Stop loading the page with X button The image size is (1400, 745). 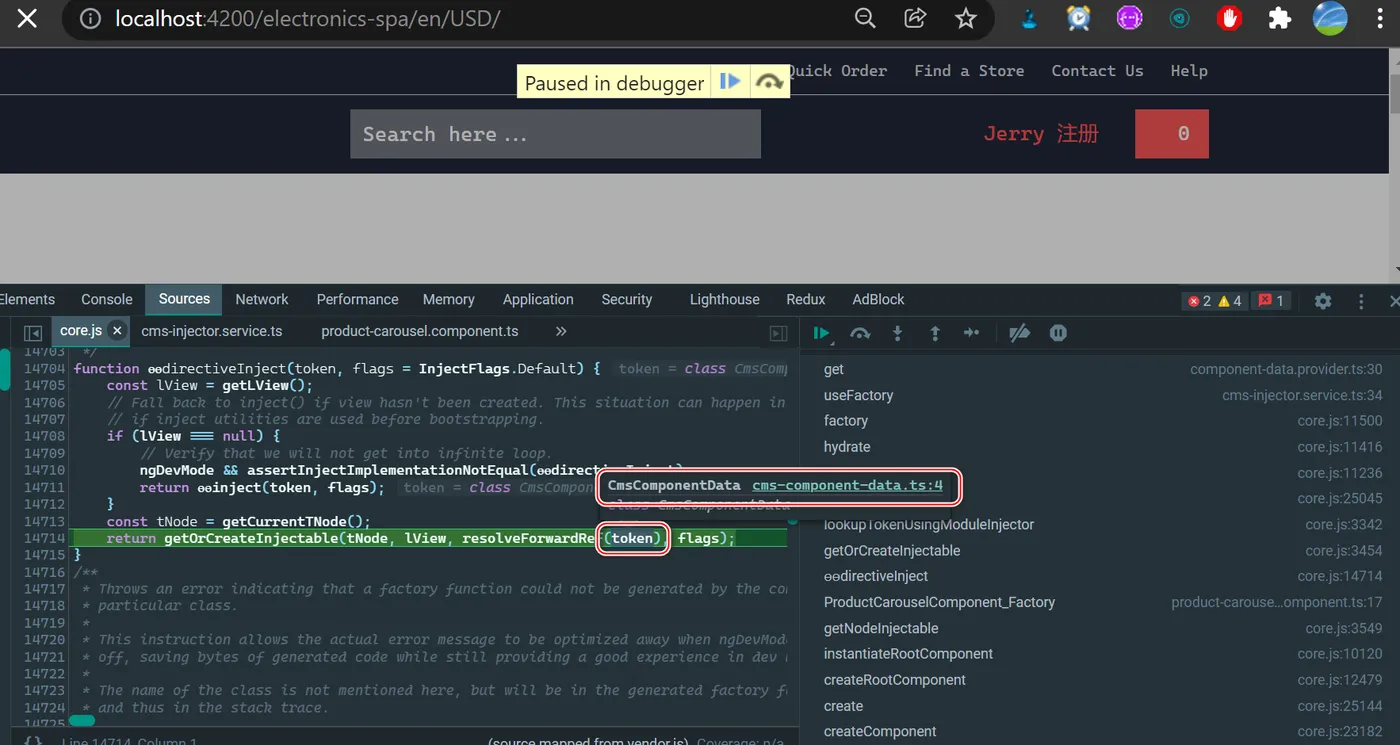(27, 19)
